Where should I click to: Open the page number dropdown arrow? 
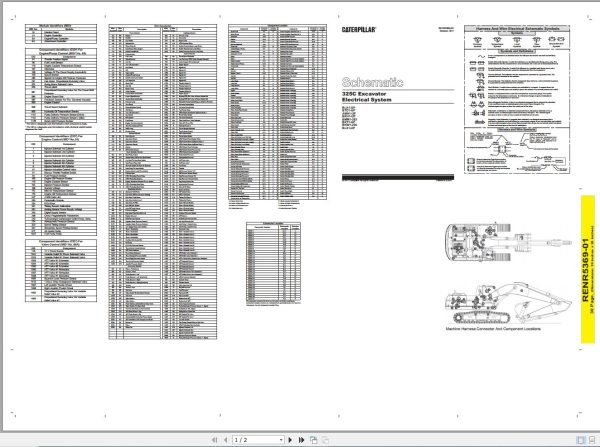[281, 440]
